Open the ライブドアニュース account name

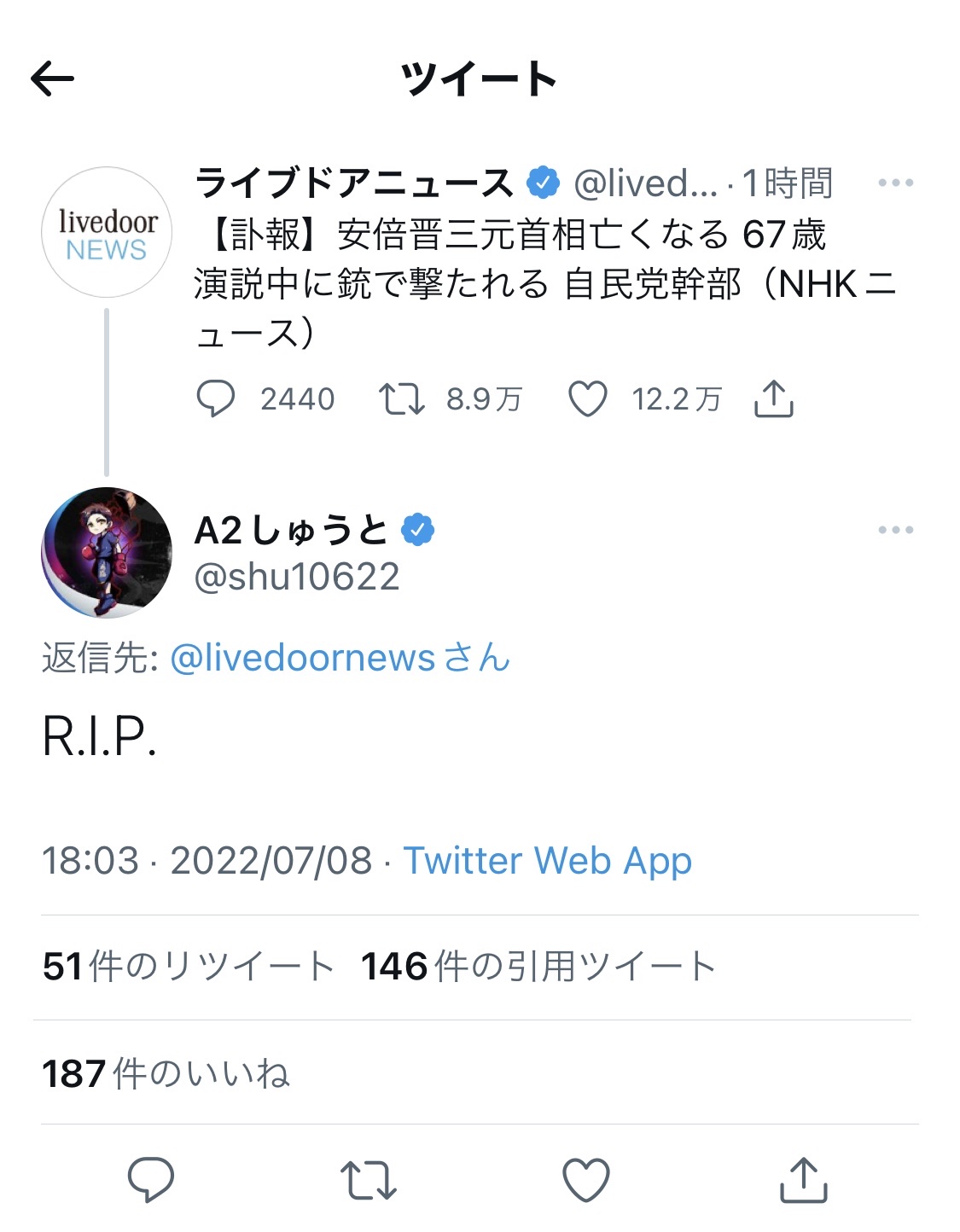(x=353, y=183)
